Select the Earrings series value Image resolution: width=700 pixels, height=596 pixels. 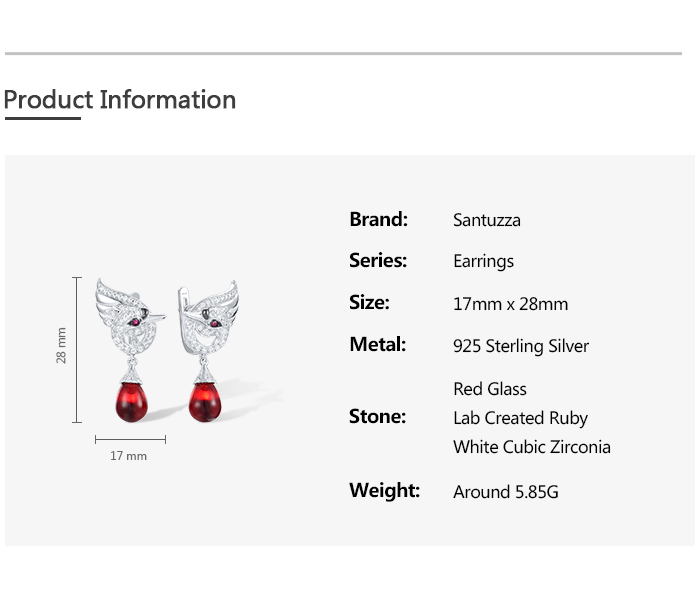[x=483, y=261]
